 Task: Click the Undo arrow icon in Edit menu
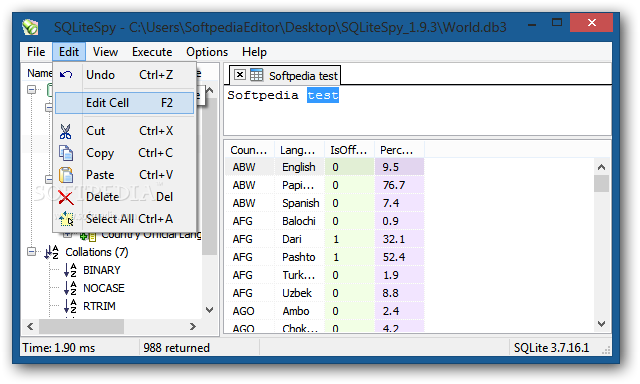pos(66,74)
